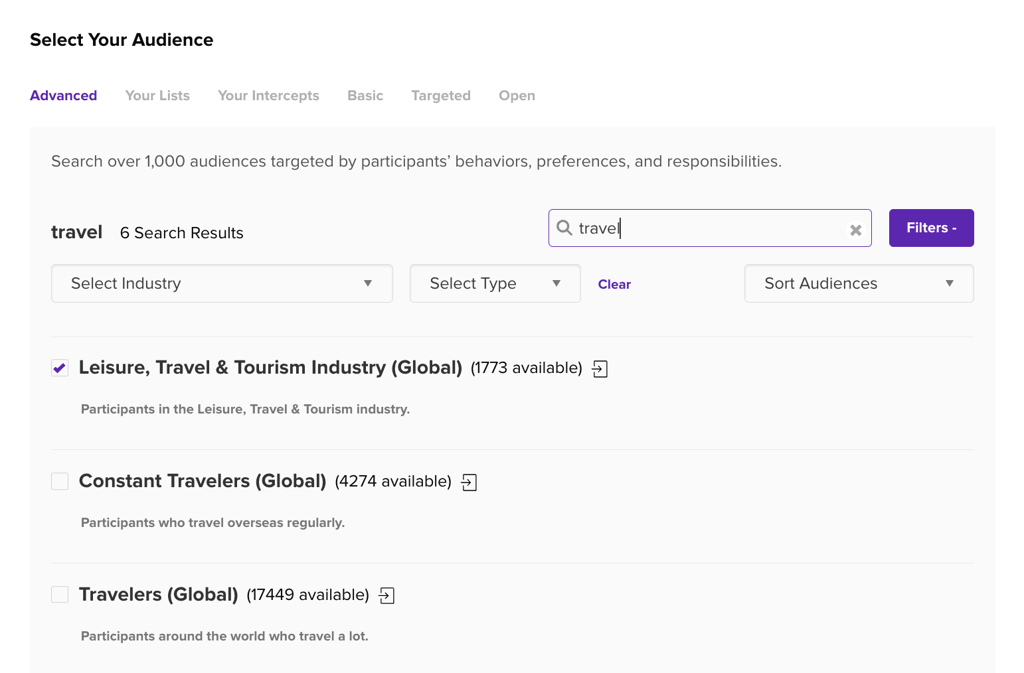Image resolution: width=1024 pixels, height=673 pixels.
Task: Switch to the Open tab
Action: point(517,96)
